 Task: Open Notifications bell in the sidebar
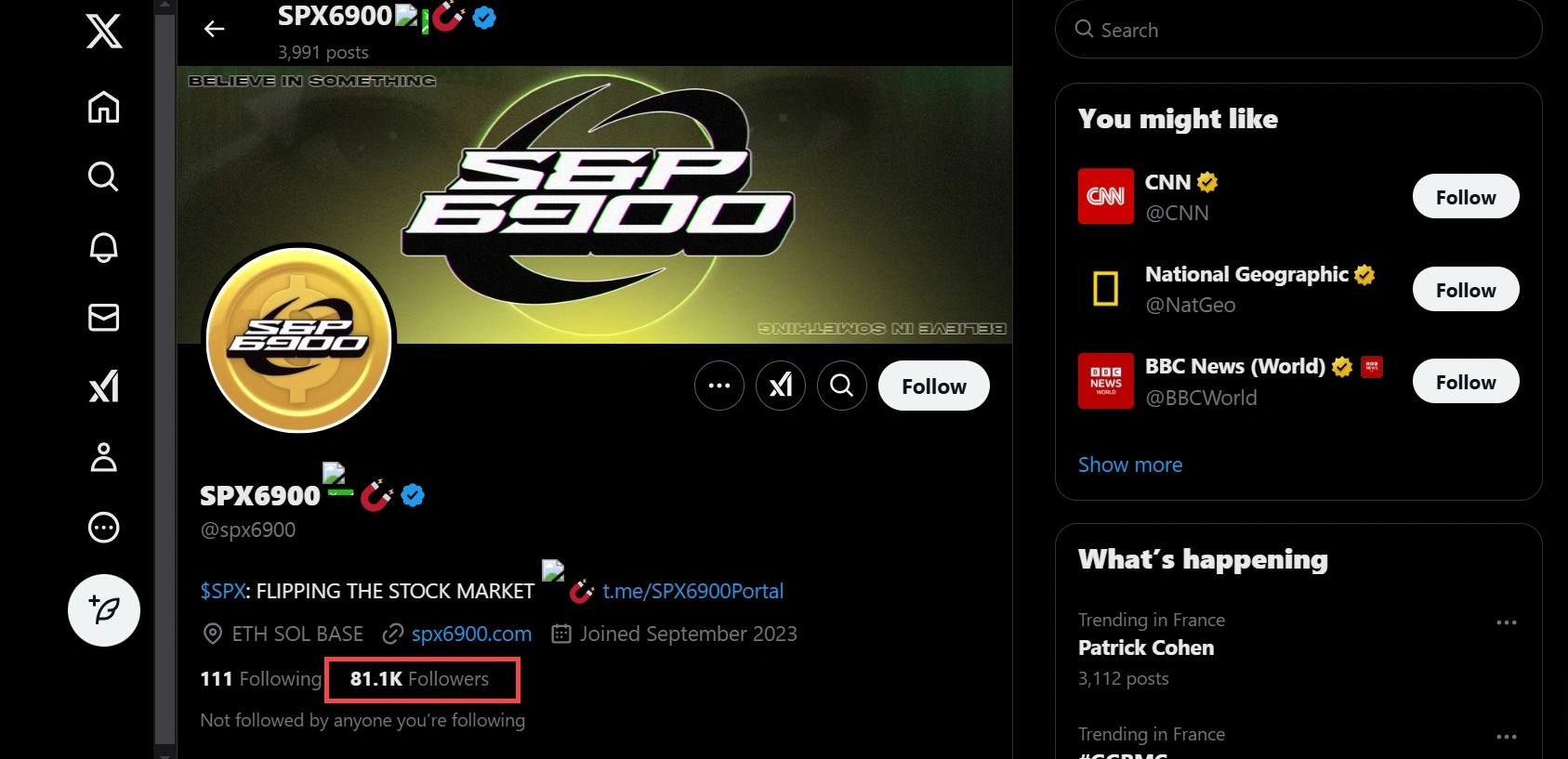103,247
